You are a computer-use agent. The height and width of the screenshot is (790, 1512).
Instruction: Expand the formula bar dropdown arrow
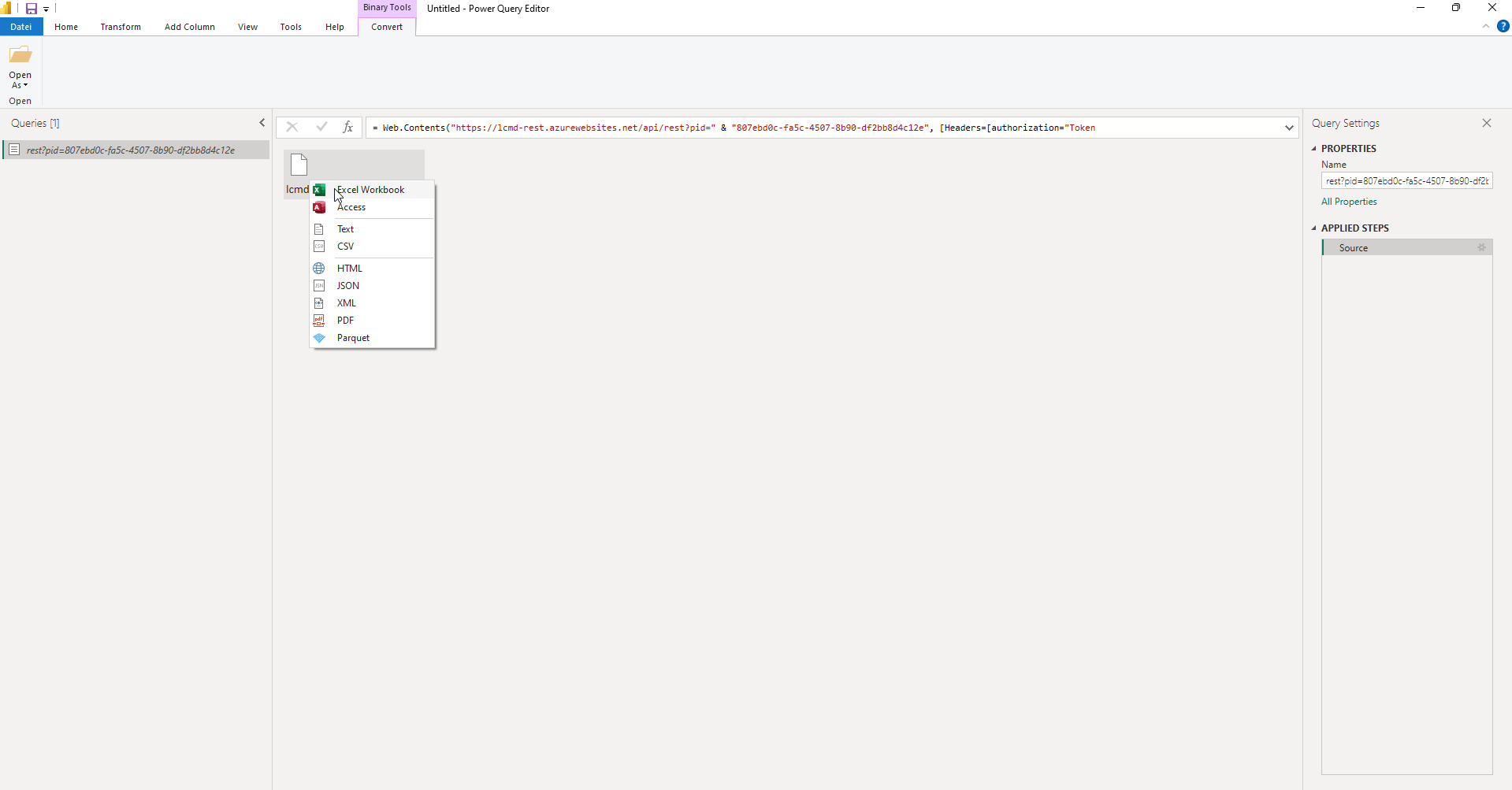(1289, 128)
